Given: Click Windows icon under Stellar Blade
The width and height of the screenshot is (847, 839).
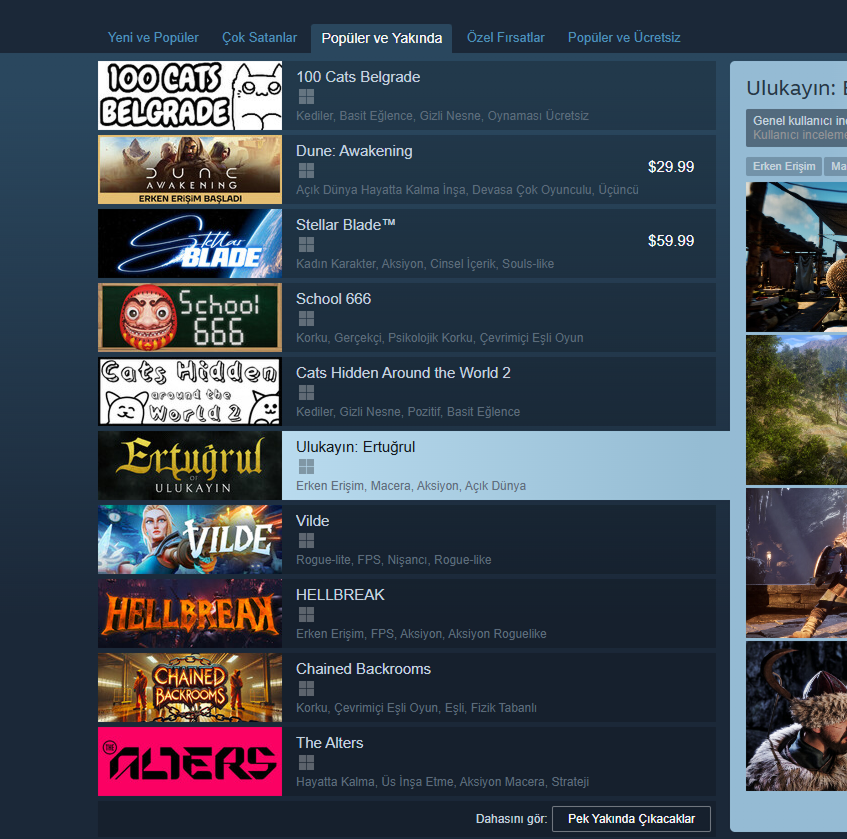Looking at the screenshot, I should point(306,245).
